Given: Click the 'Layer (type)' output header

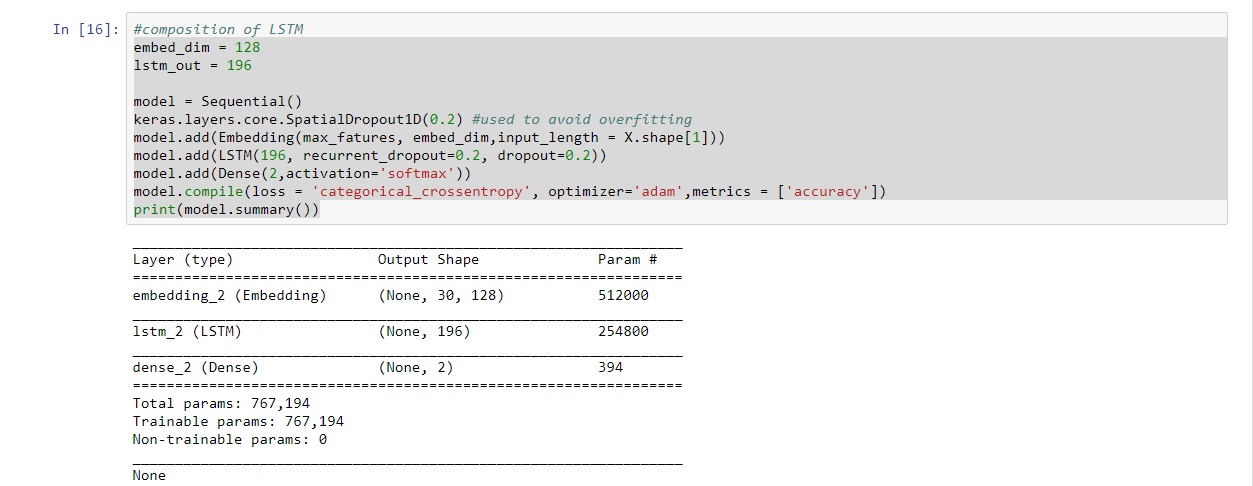Looking at the screenshot, I should 183,259.
